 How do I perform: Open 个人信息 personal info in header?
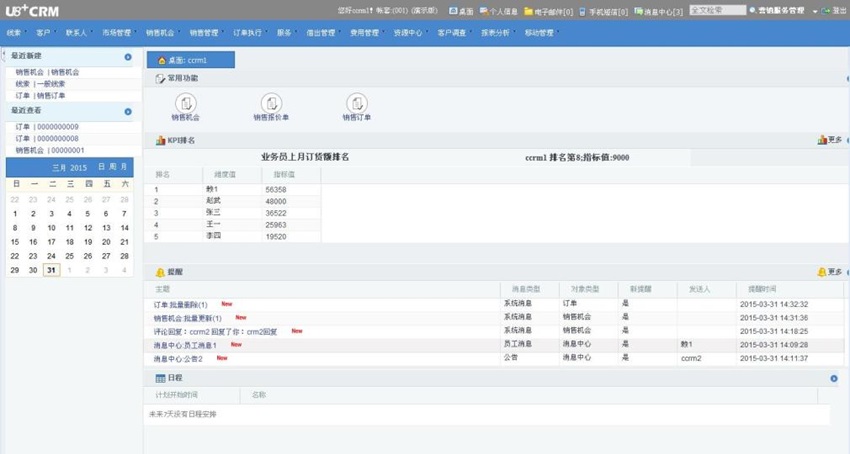498,11
